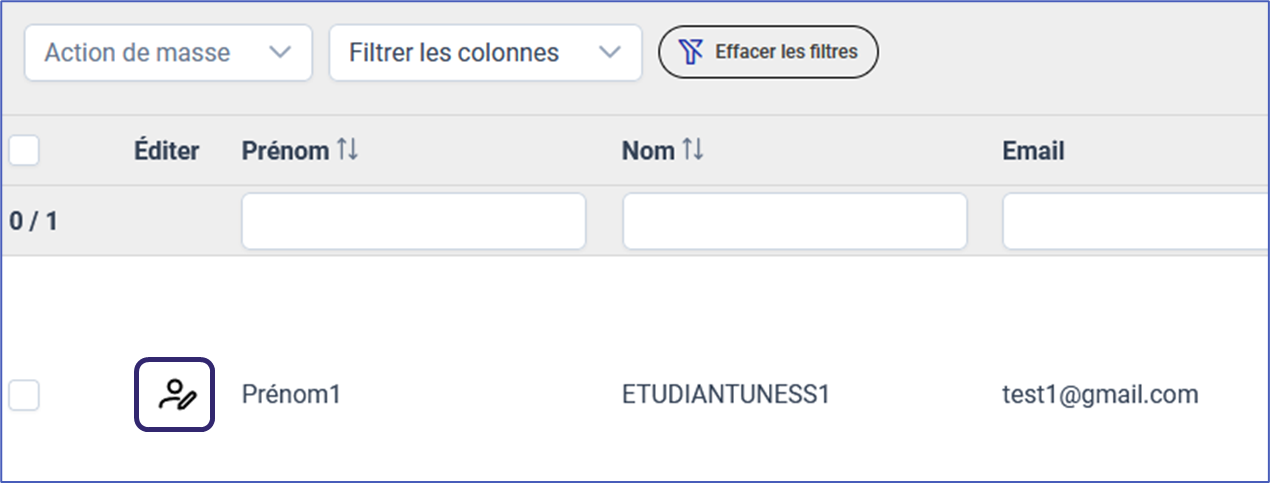Screen dimensions: 1270x483
Task: Check the Prénom1 row checkbox
Action: pyautogui.click(x=24, y=396)
